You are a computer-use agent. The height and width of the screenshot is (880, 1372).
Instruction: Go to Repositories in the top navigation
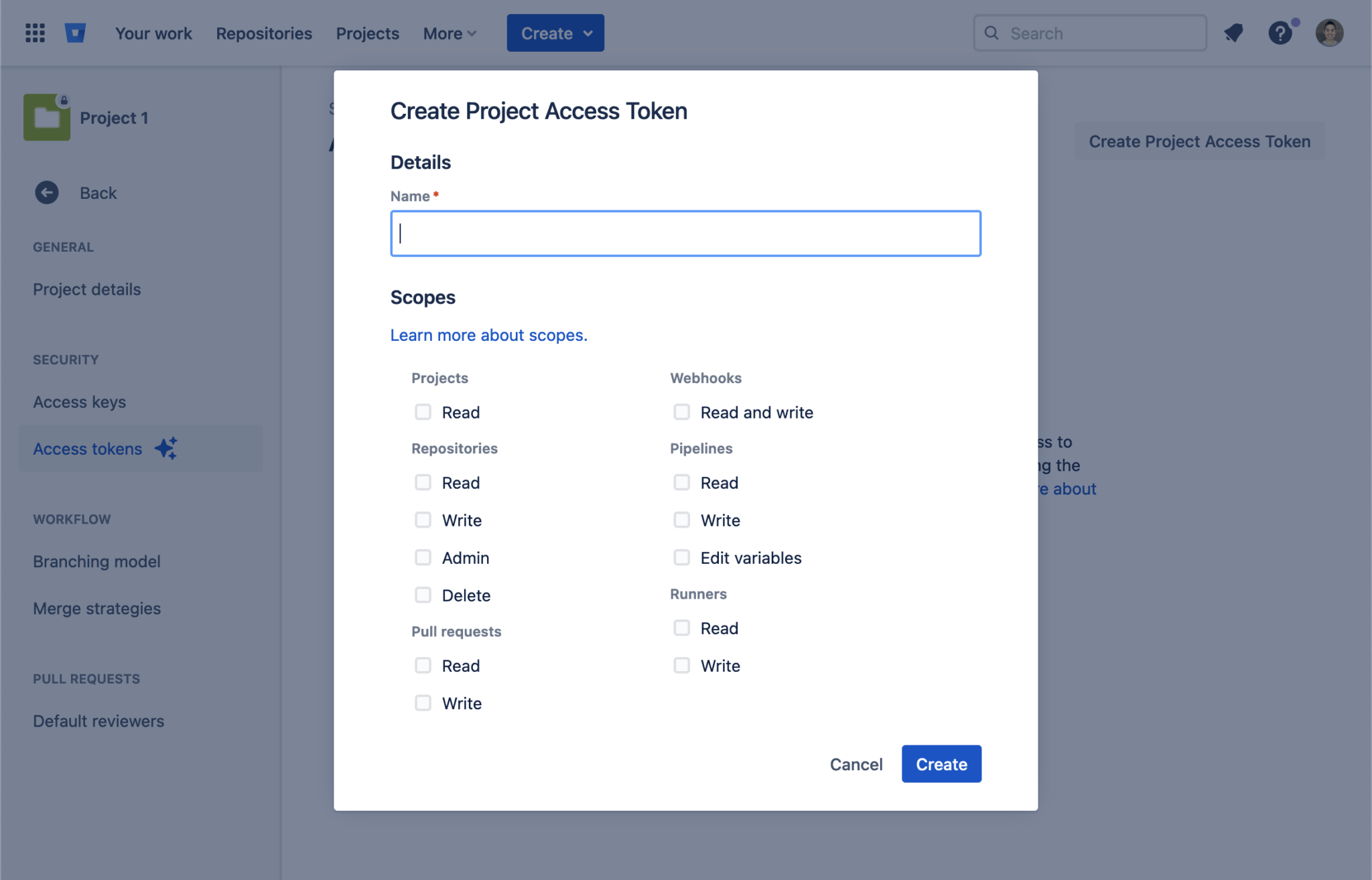point(264,33)
